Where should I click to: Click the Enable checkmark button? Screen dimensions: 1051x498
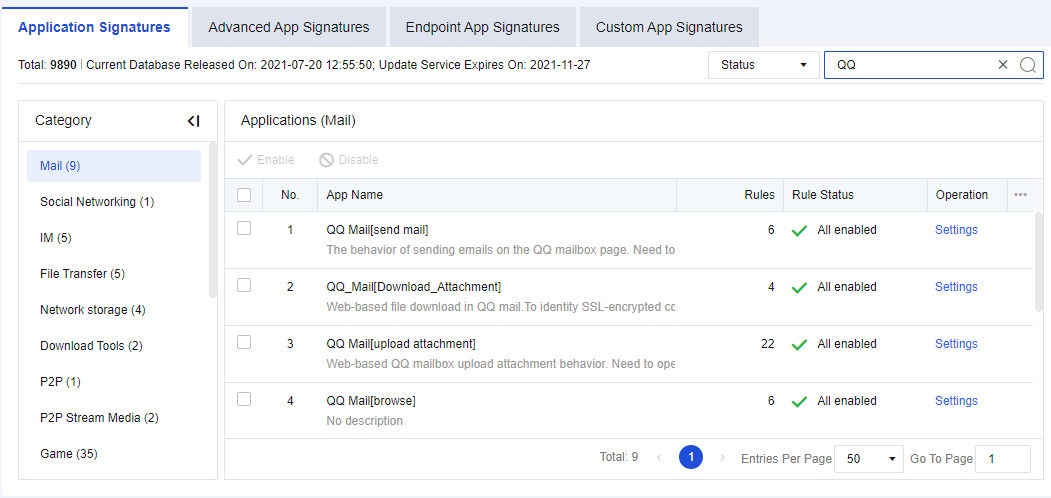pos(245,160)
